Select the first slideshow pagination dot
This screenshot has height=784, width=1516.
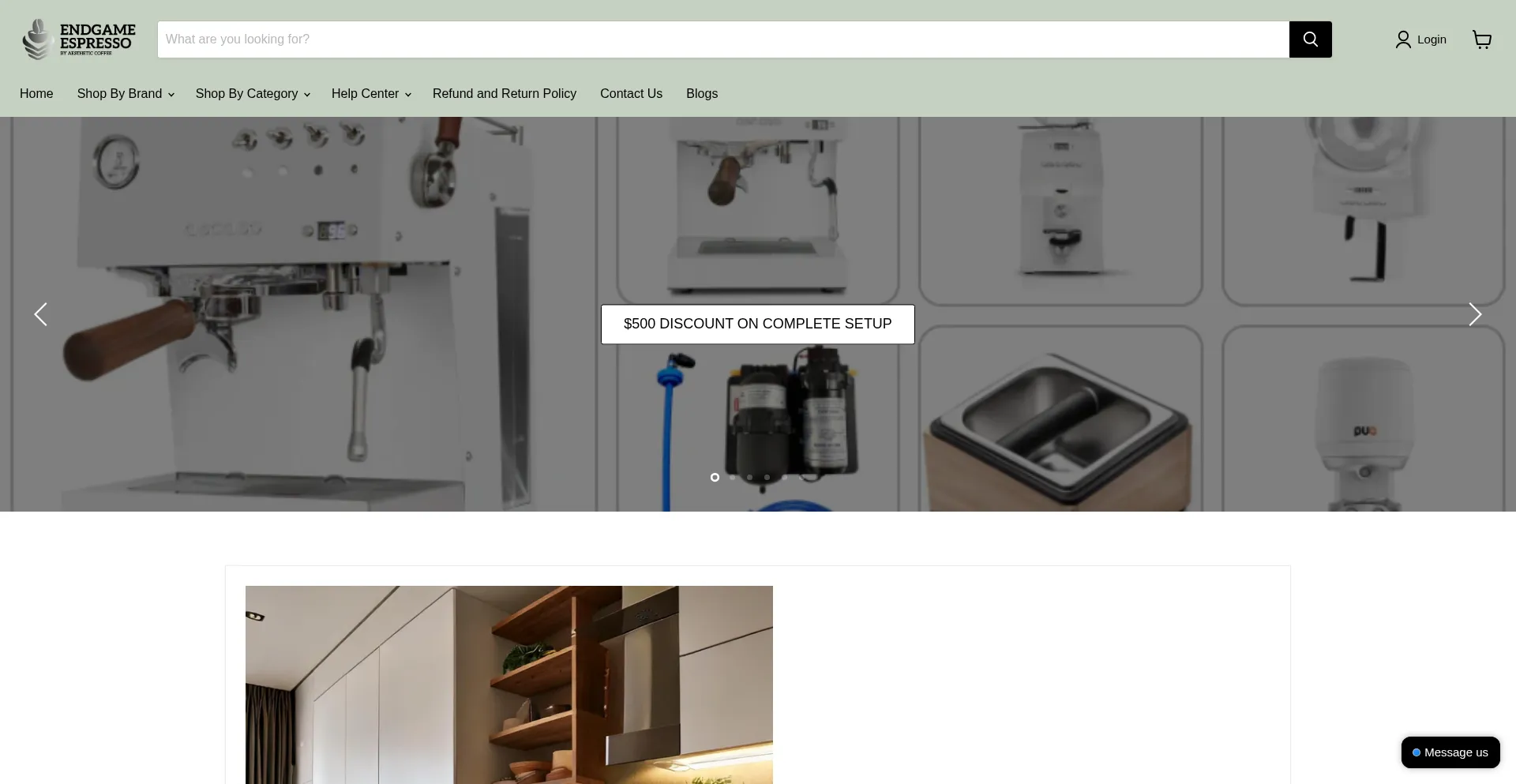click(715, 477)
